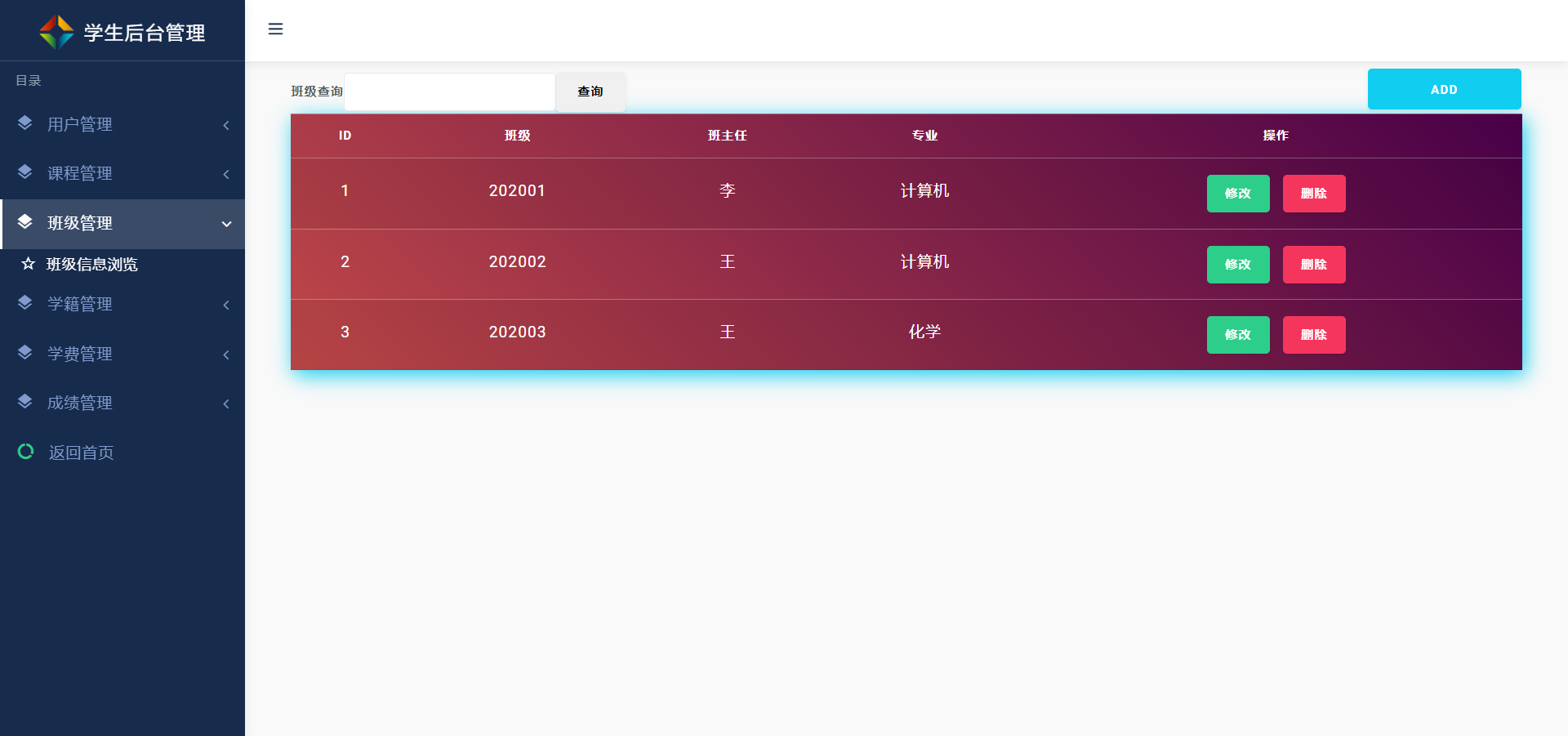Screen dimensions: 1568x736
Task: Click the ADD button
Action: point(1444,89)
